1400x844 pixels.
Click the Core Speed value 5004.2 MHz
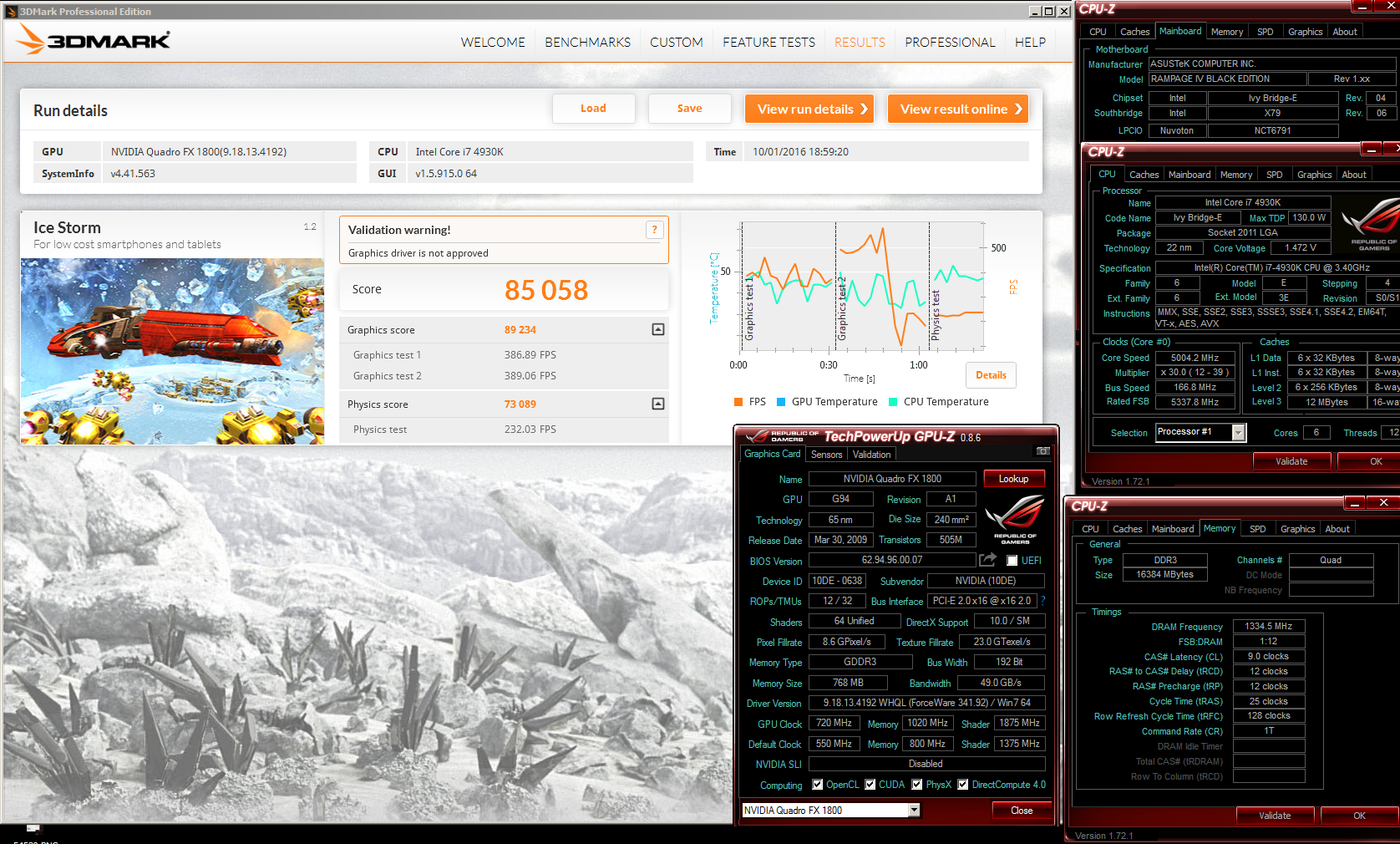(x=1195, y=358)
